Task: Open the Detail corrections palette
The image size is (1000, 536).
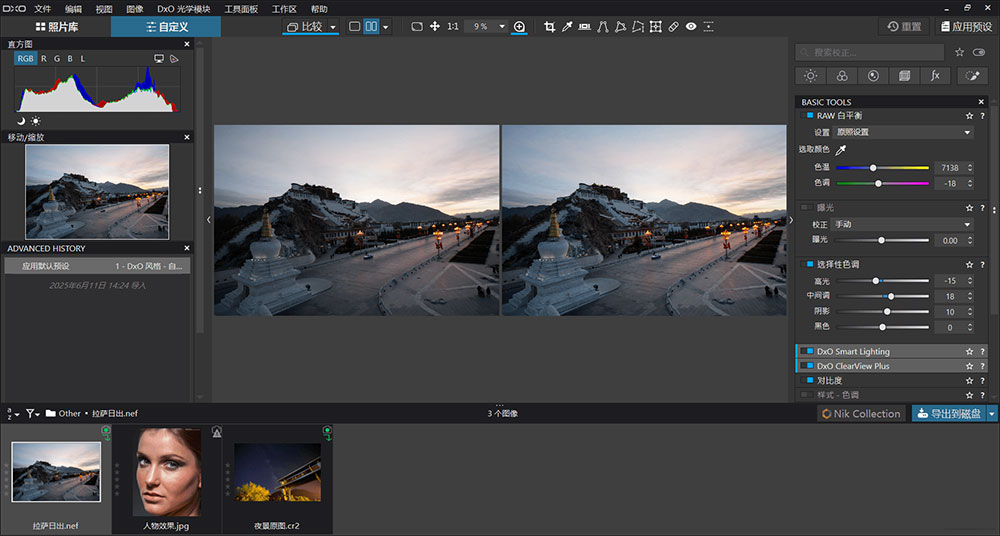Action: (873, 76)
